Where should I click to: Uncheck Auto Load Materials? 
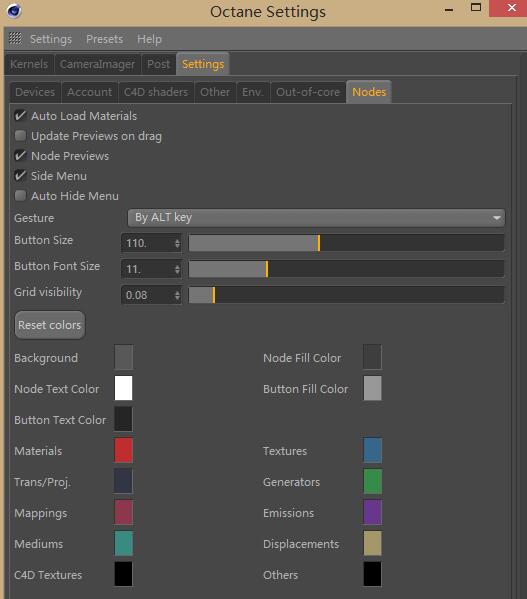(20, 115)
